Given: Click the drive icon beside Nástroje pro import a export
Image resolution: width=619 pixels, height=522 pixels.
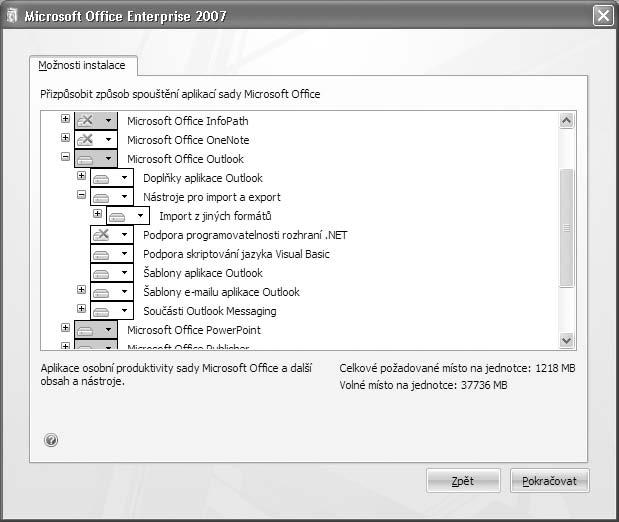Looking at the screenshot, I should [101, 197].
